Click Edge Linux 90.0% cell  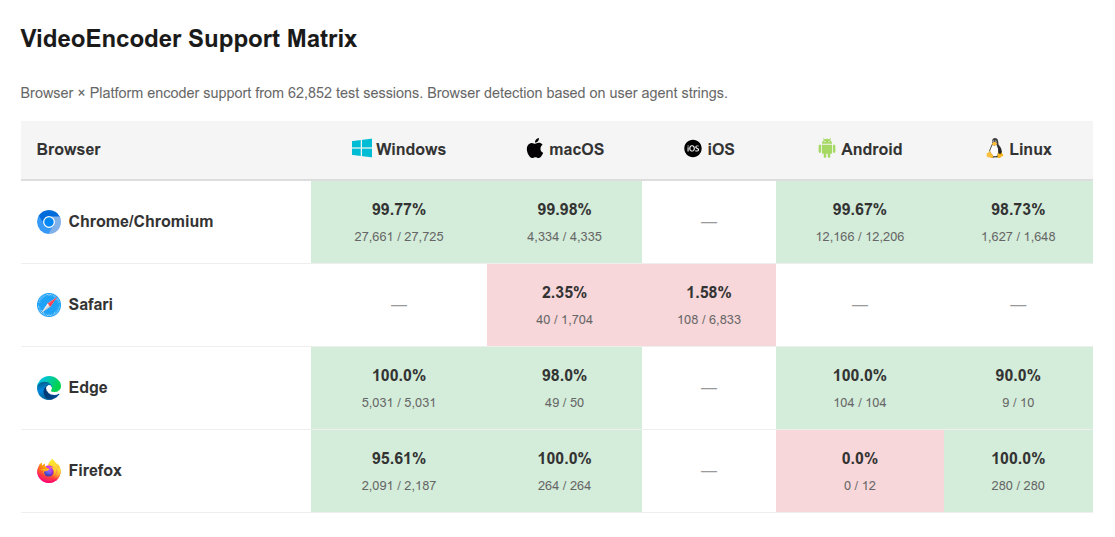click(1017, 388)
